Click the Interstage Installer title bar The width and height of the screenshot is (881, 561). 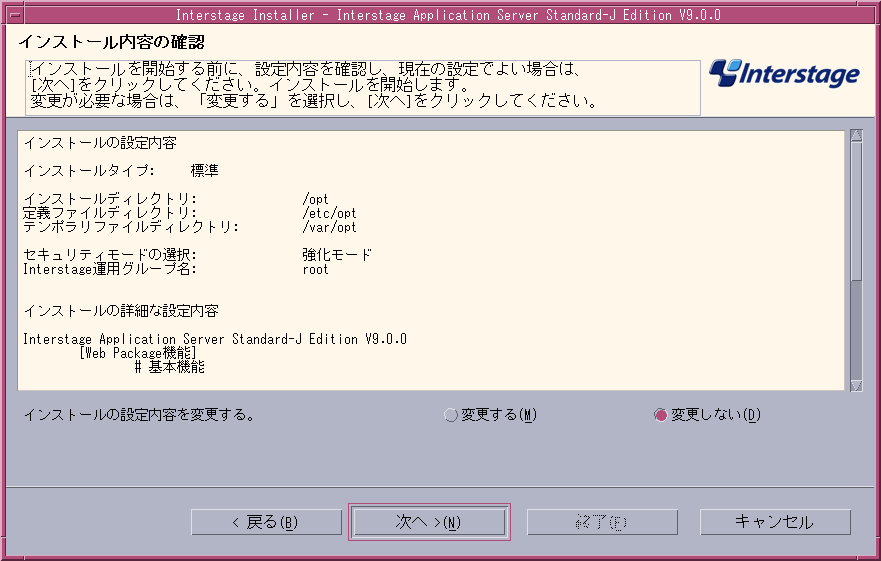[x=448, y=15]
